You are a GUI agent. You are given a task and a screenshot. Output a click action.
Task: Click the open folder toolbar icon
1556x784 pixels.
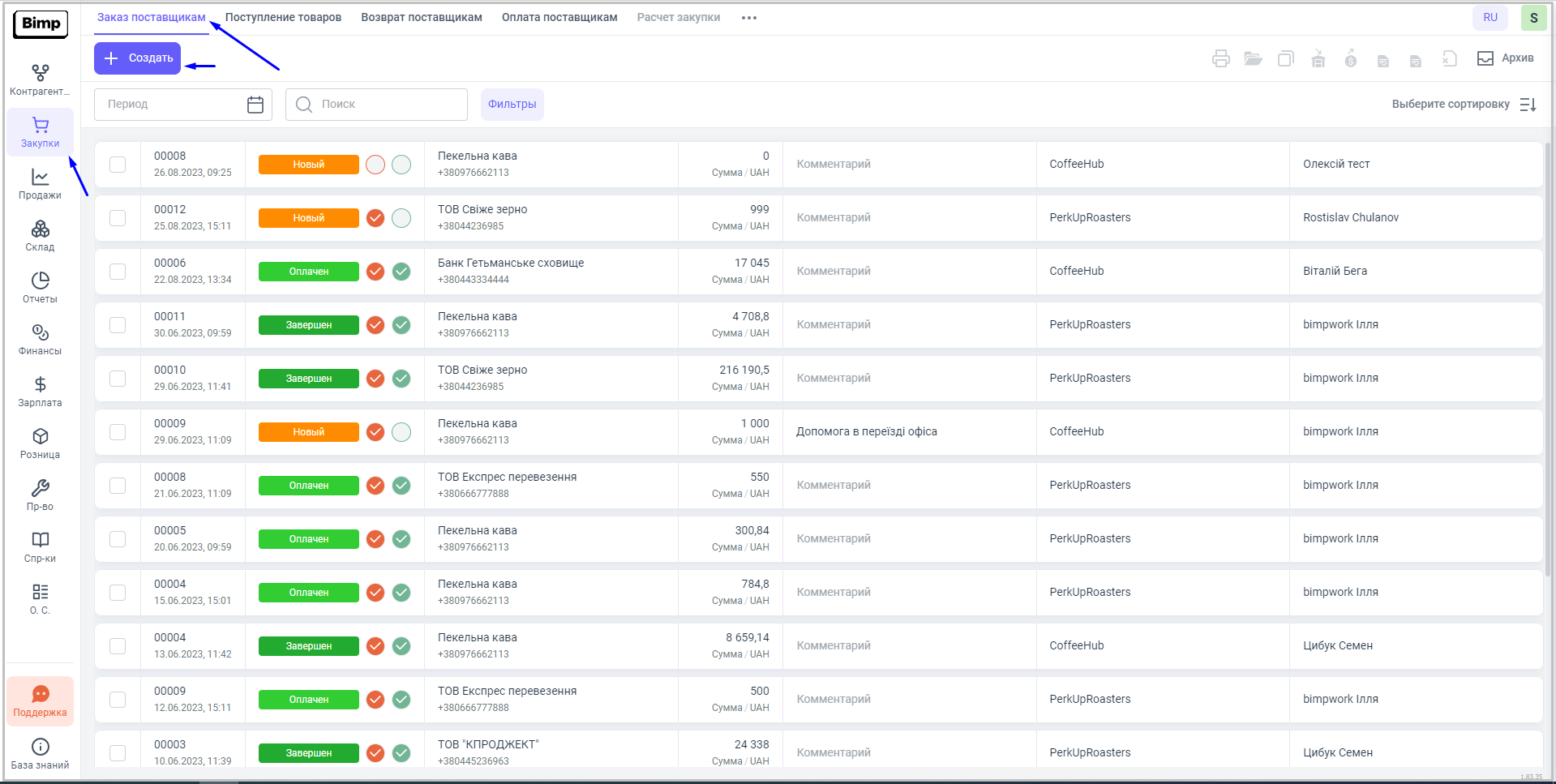coord(1253,58)
